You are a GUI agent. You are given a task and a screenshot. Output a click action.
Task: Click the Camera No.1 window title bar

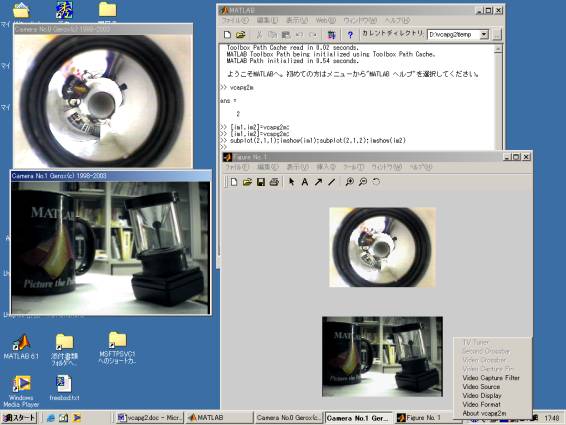tap(111, 176)
